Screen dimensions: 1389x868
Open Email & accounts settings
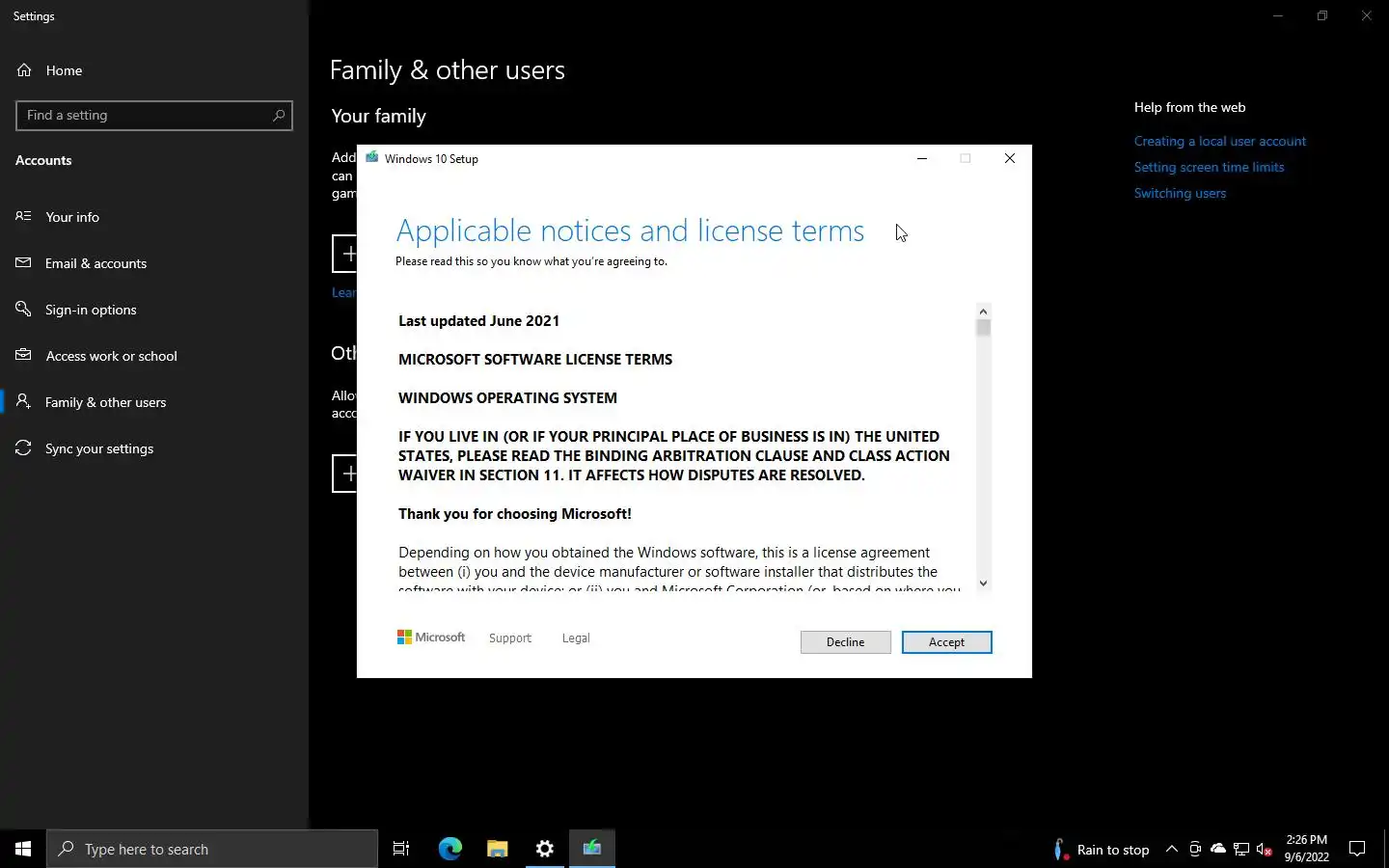tap(154, 263)
